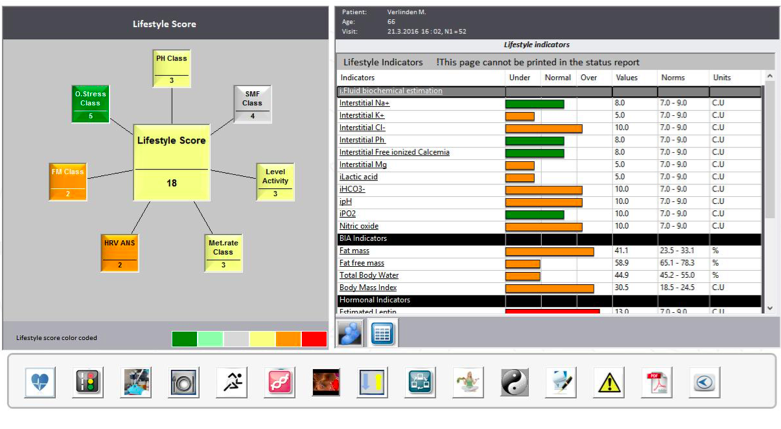Open the Total Body Water link

tap(369, 275)
